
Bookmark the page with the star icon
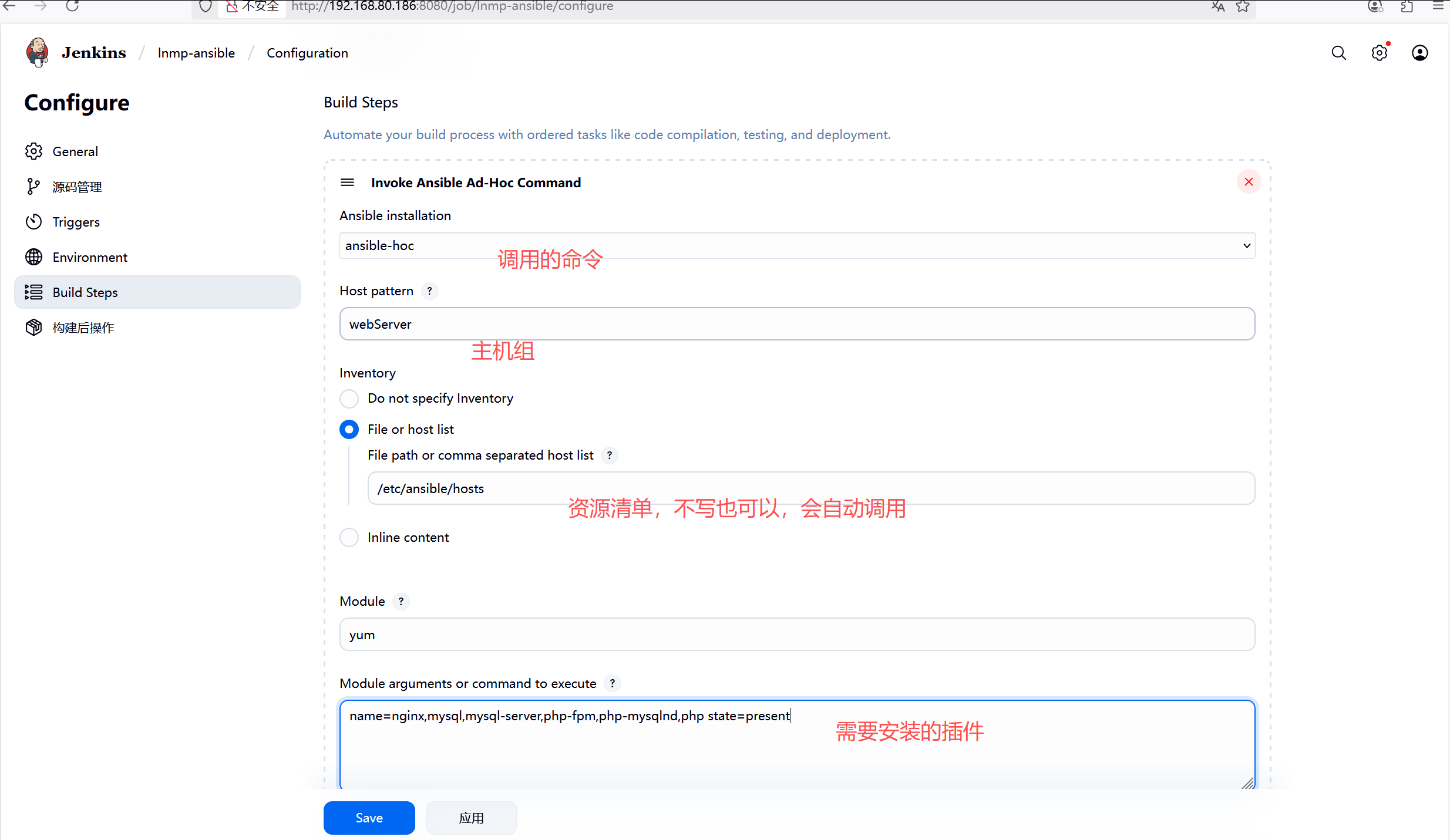coord(1243,6)
